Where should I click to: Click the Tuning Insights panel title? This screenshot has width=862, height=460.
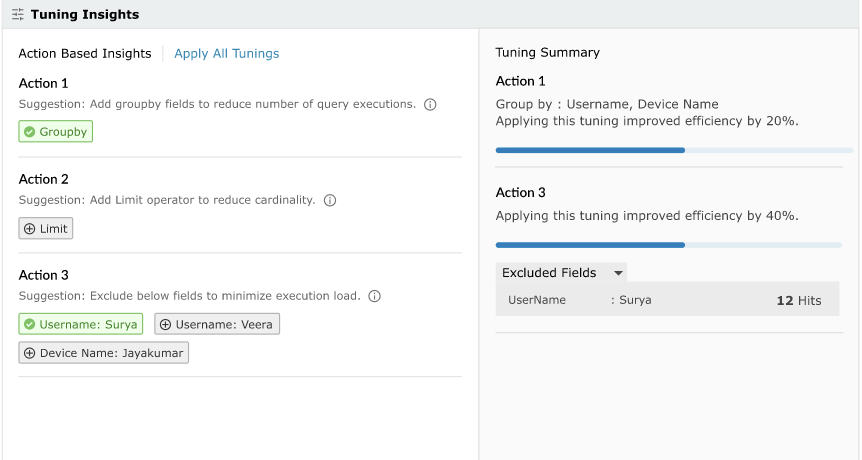coord(85,15)
